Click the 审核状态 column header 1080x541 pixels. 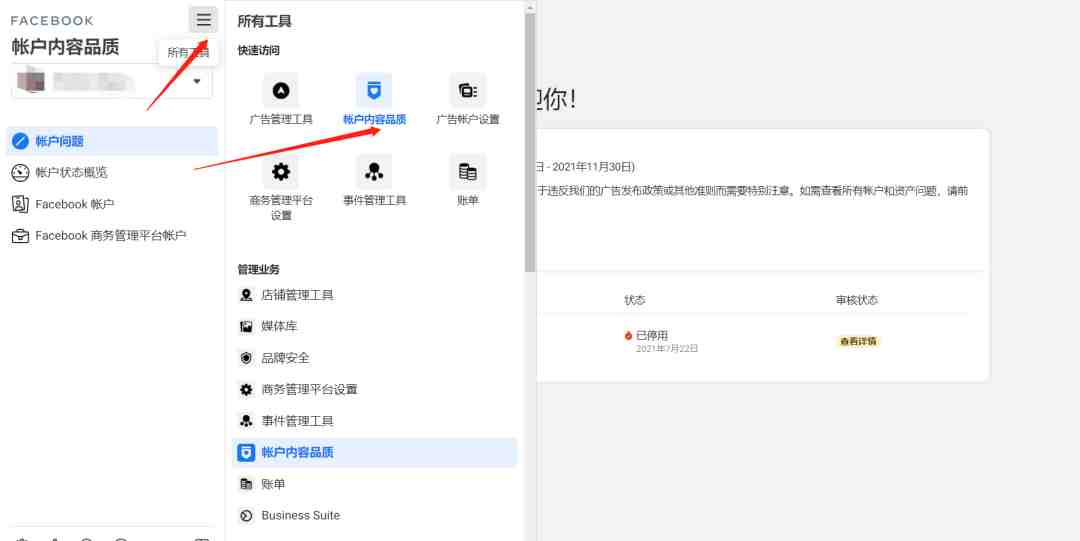pos(857,300)
